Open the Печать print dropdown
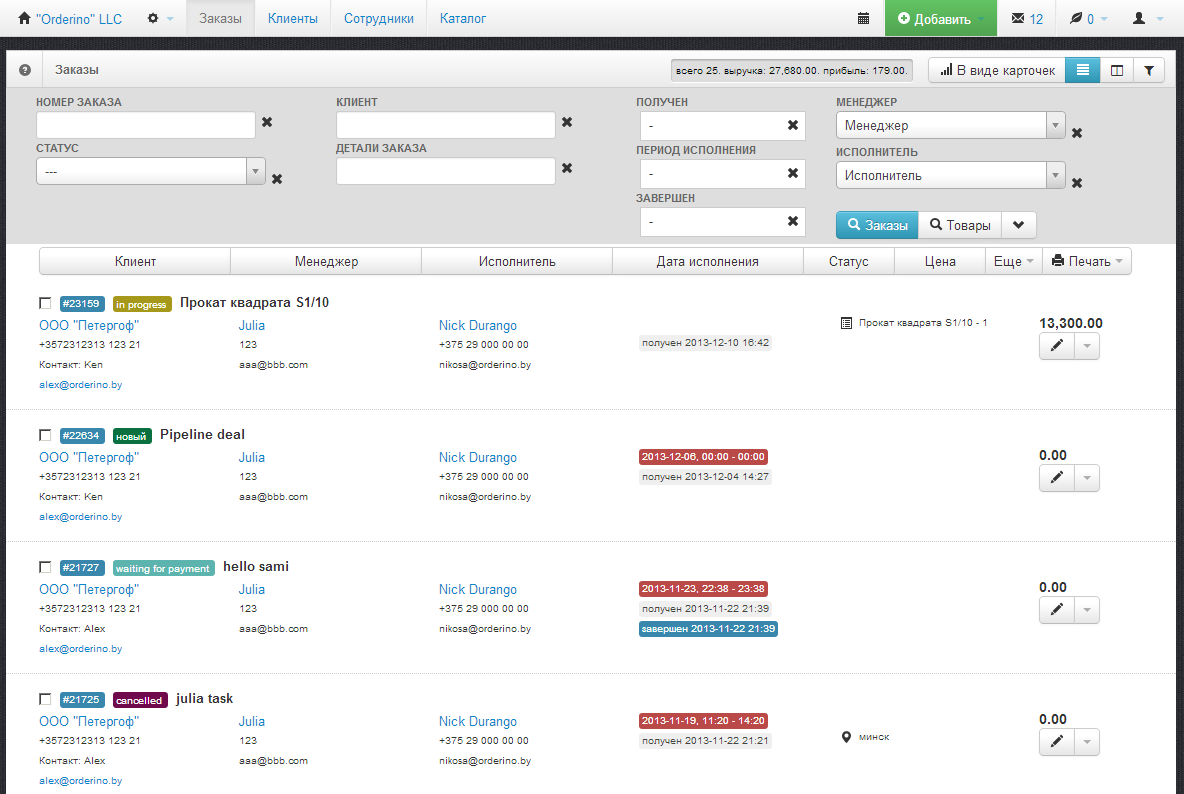The width and height of the screenshot is (1184, 794). (x=1087, y=261)
